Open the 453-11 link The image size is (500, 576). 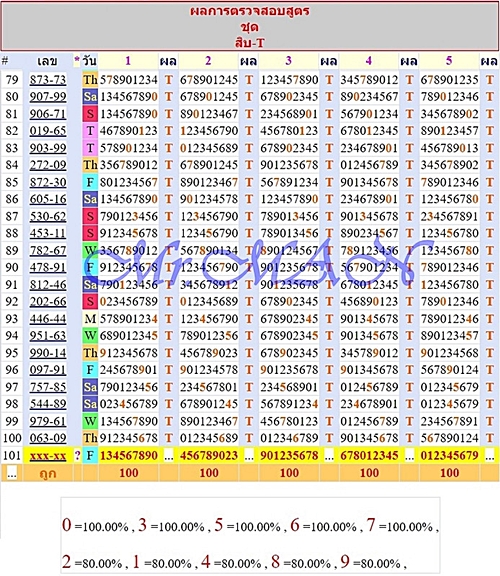(48, 233)
